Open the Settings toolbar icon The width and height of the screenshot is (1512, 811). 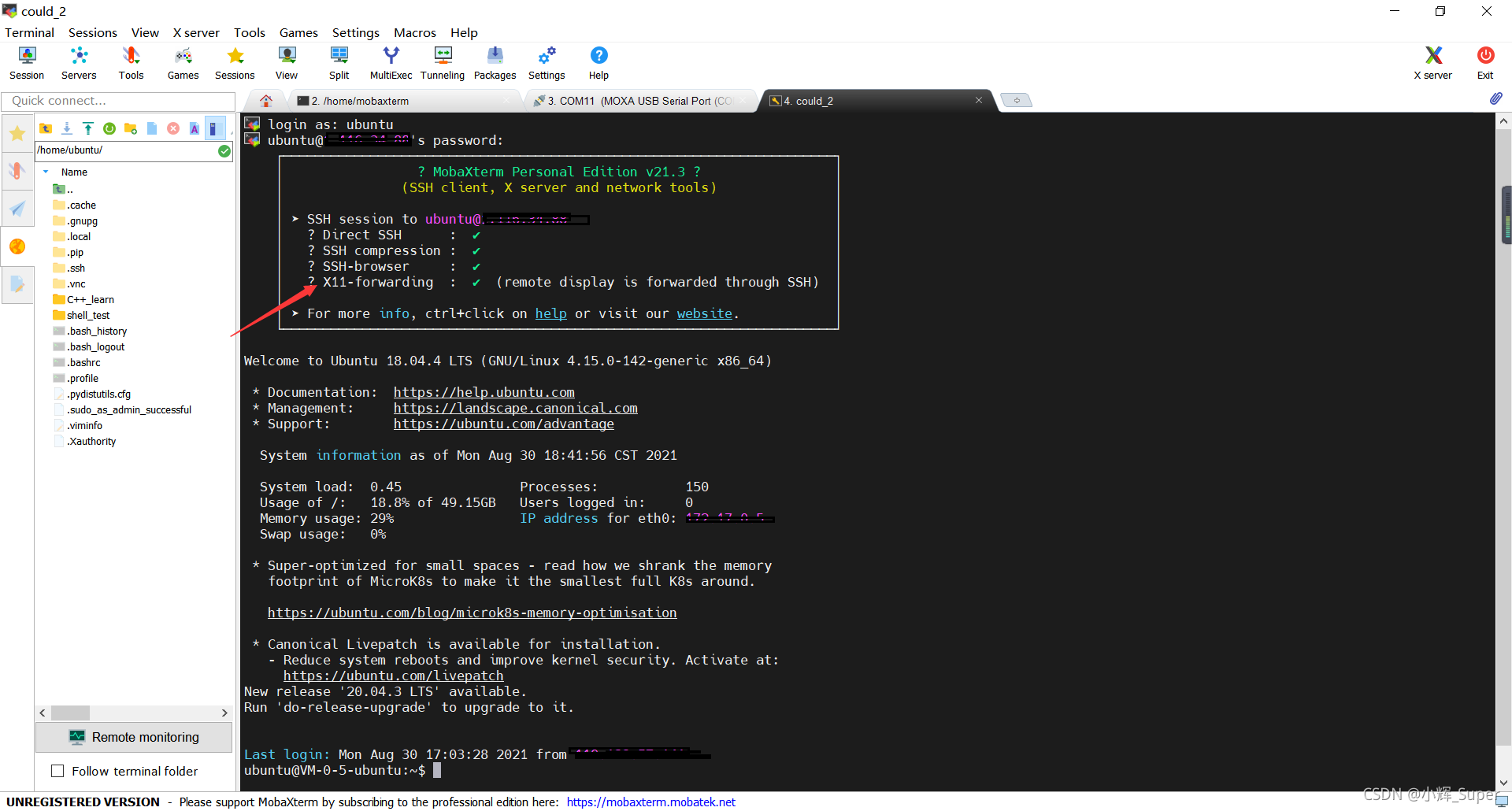[547, 63]
